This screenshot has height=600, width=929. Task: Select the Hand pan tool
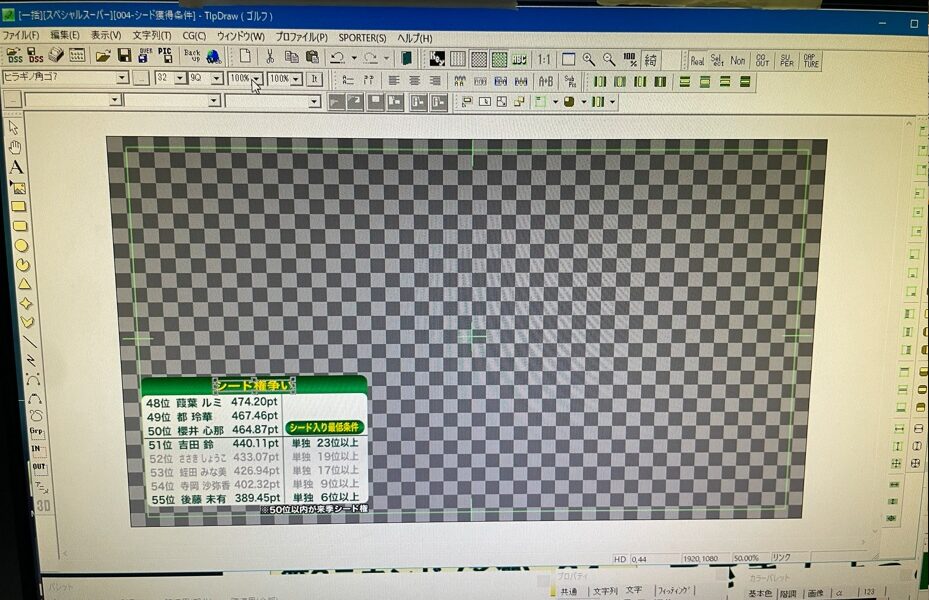coord(16,148)
